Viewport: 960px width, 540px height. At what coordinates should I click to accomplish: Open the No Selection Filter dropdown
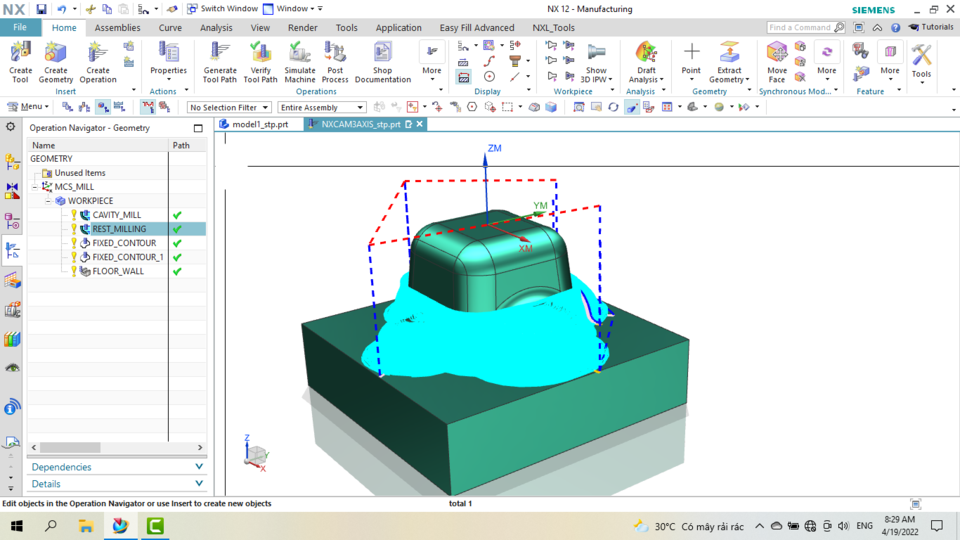[x=228, y=107]
